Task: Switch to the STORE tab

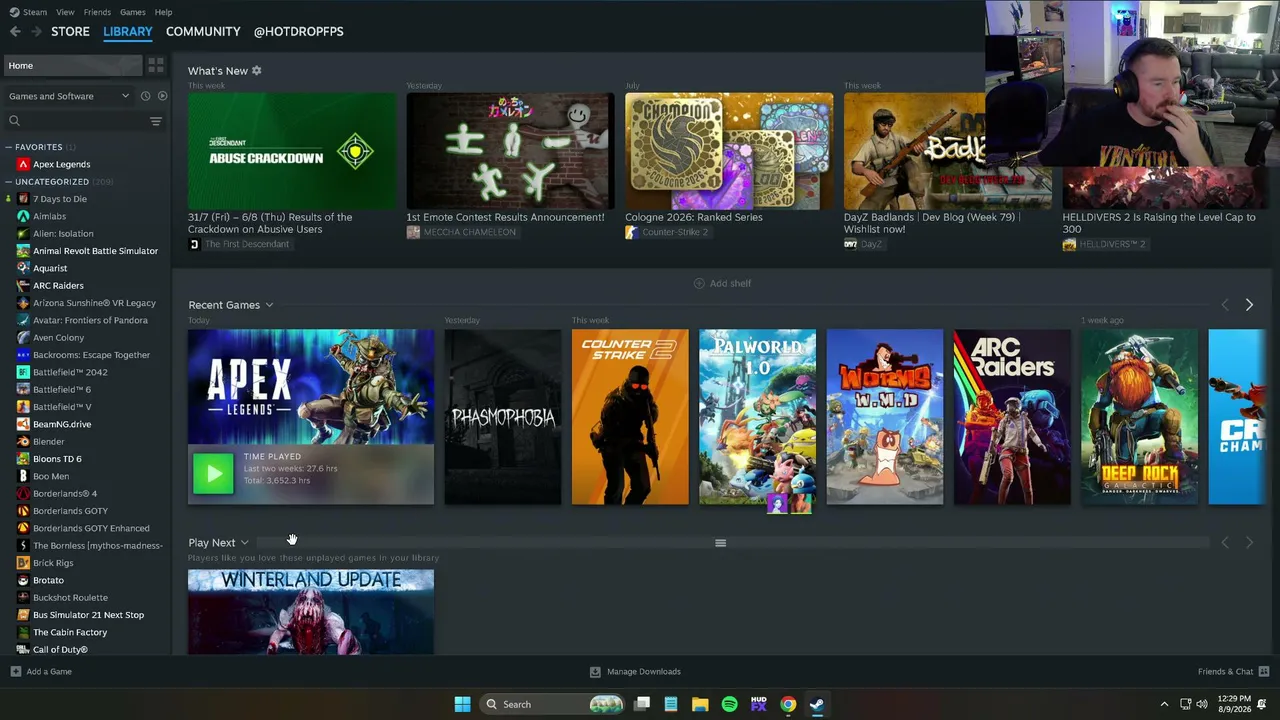Action: click(x=70, y=31)
